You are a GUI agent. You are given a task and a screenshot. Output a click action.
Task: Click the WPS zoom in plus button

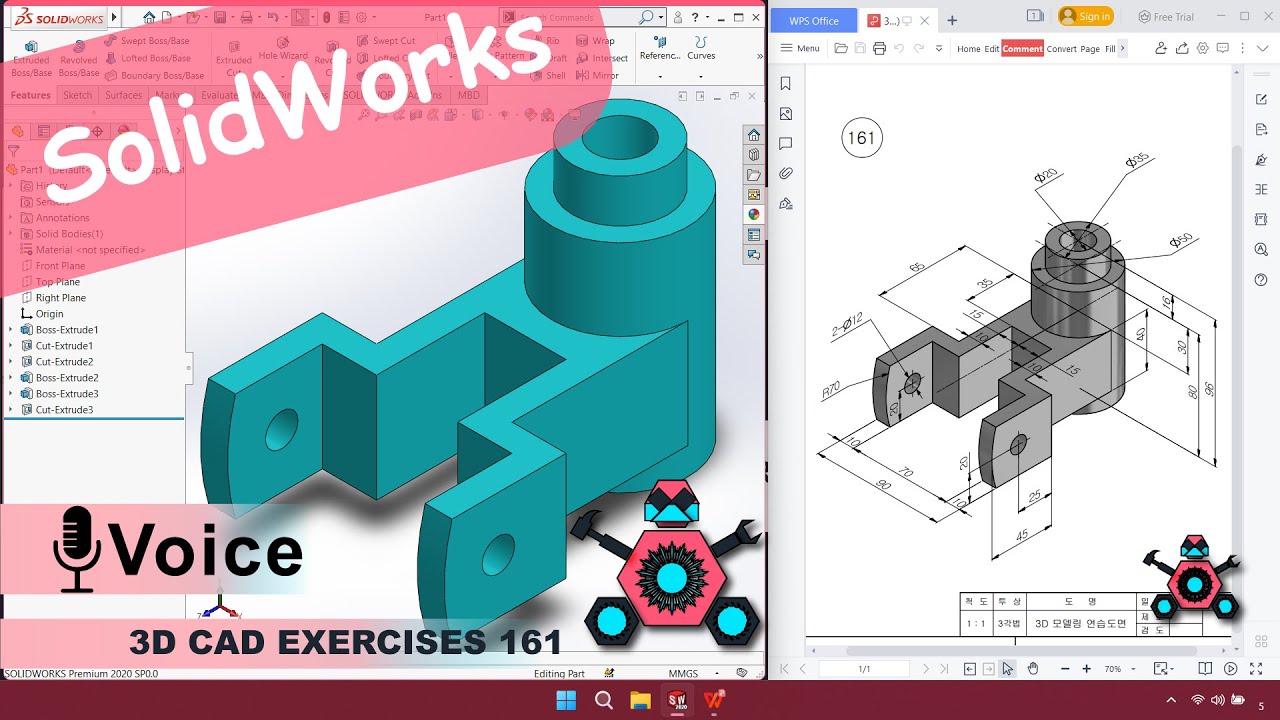[1087, 668]
